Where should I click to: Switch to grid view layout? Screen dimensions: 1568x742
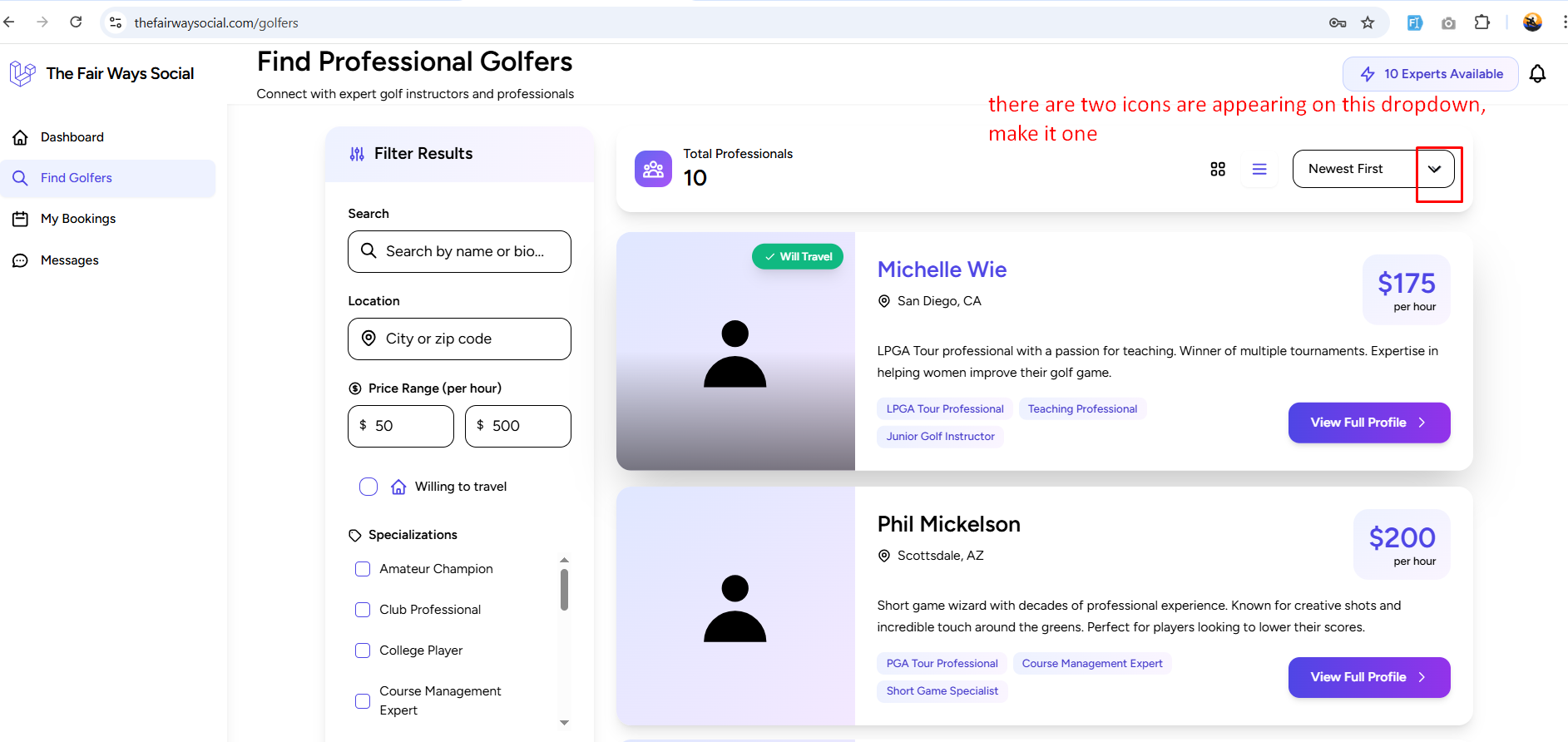(1218, 170)
